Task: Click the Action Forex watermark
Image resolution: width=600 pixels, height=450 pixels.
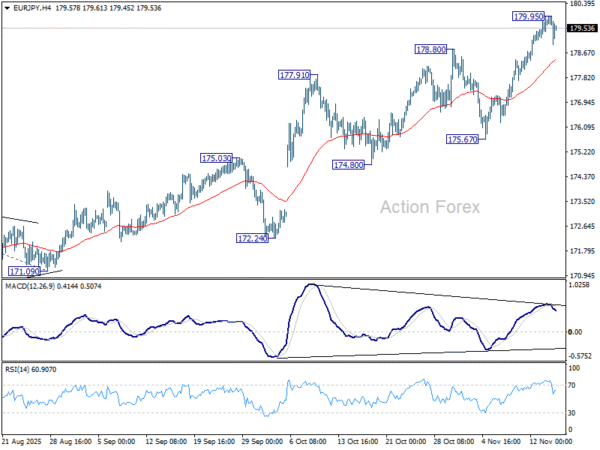Action: [430, 207]
